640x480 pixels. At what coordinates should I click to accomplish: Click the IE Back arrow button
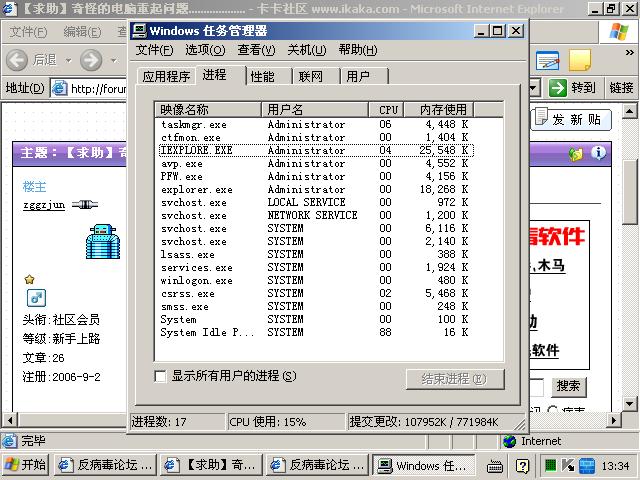point(17,60)
